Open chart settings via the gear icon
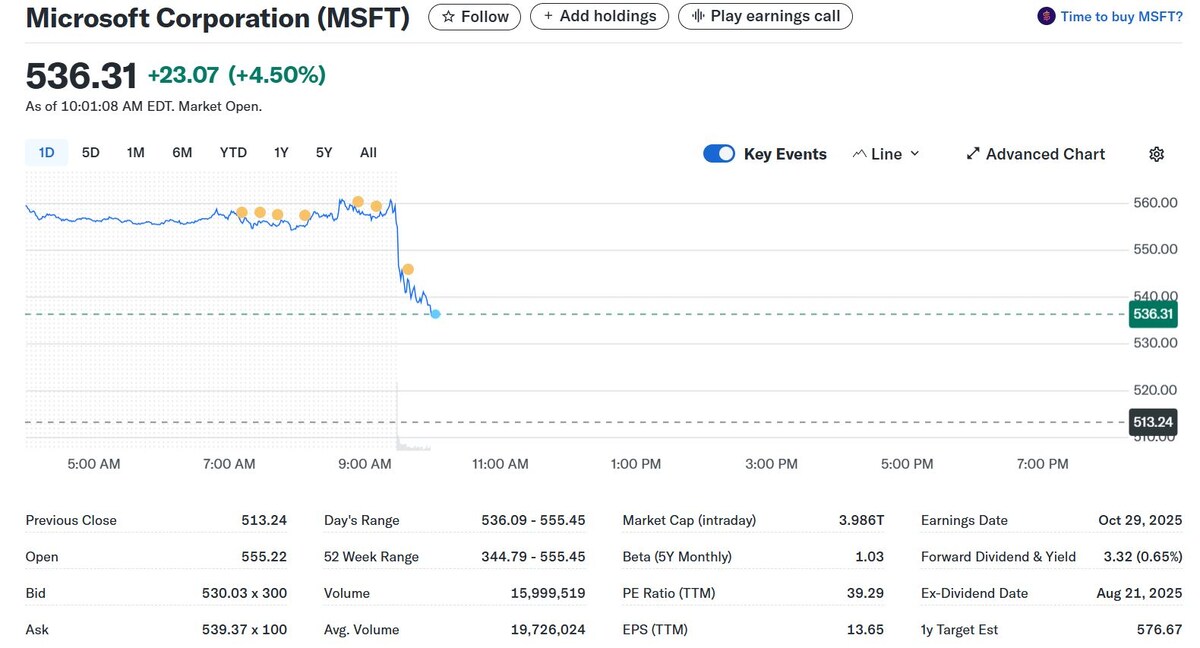Image resolution: width=1200 pixels, height=648 pixels. pos(1156,153)
